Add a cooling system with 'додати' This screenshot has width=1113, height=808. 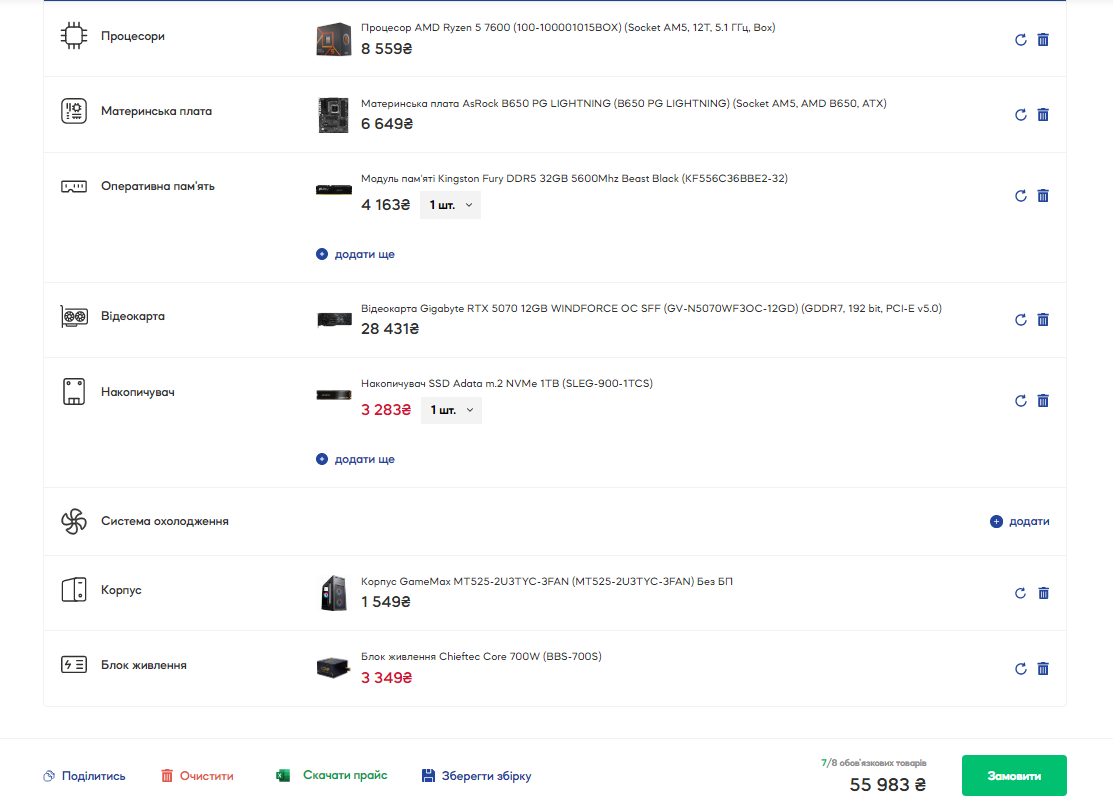click(x=1019, y=522)
